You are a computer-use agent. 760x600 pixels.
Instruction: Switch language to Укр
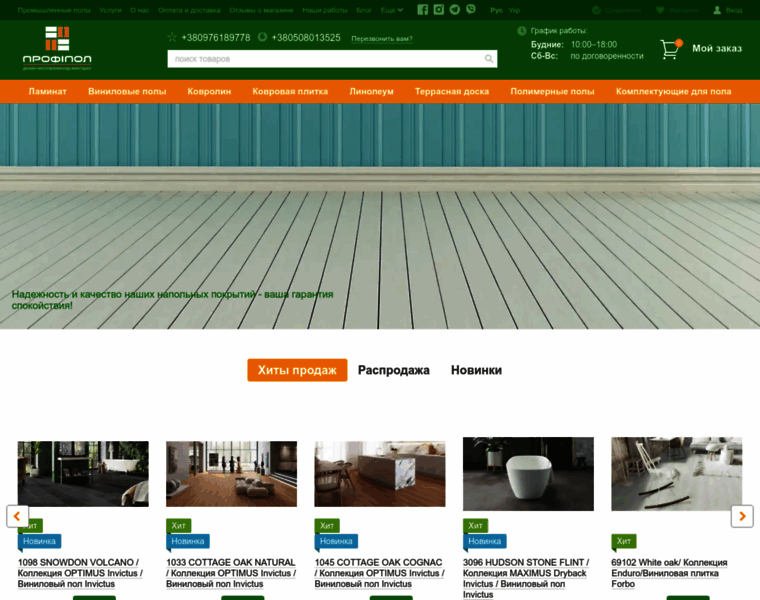(x=514, y=10)
